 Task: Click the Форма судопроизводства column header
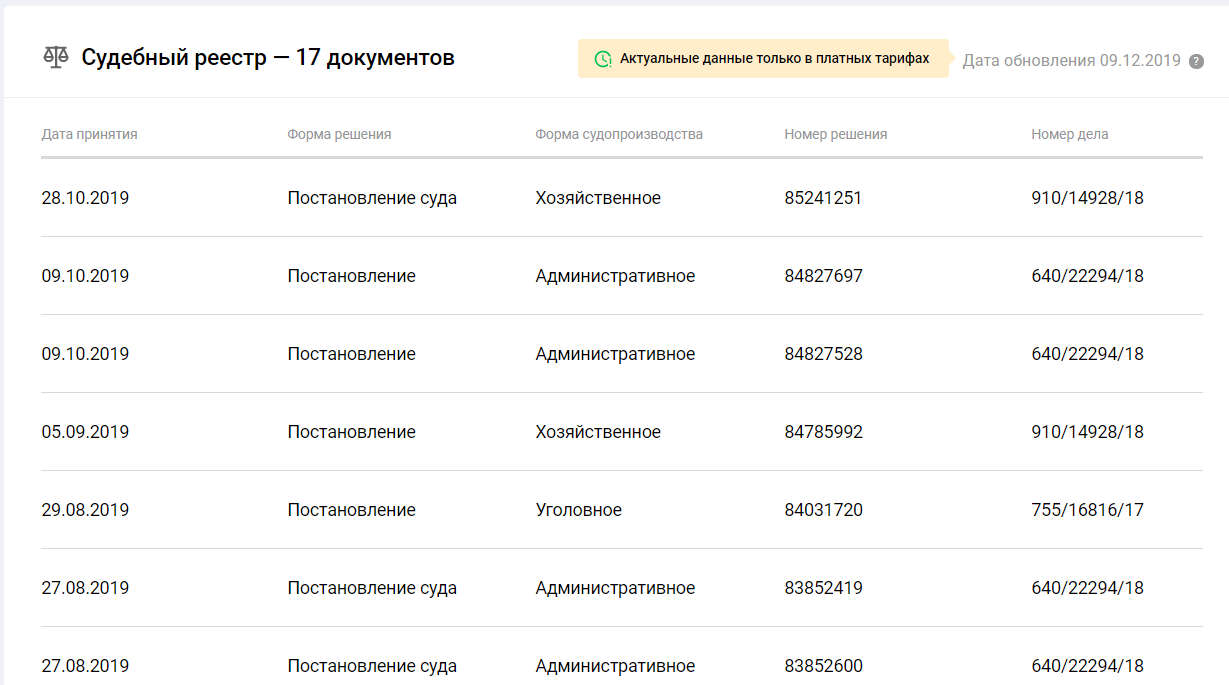pos(619,134)
